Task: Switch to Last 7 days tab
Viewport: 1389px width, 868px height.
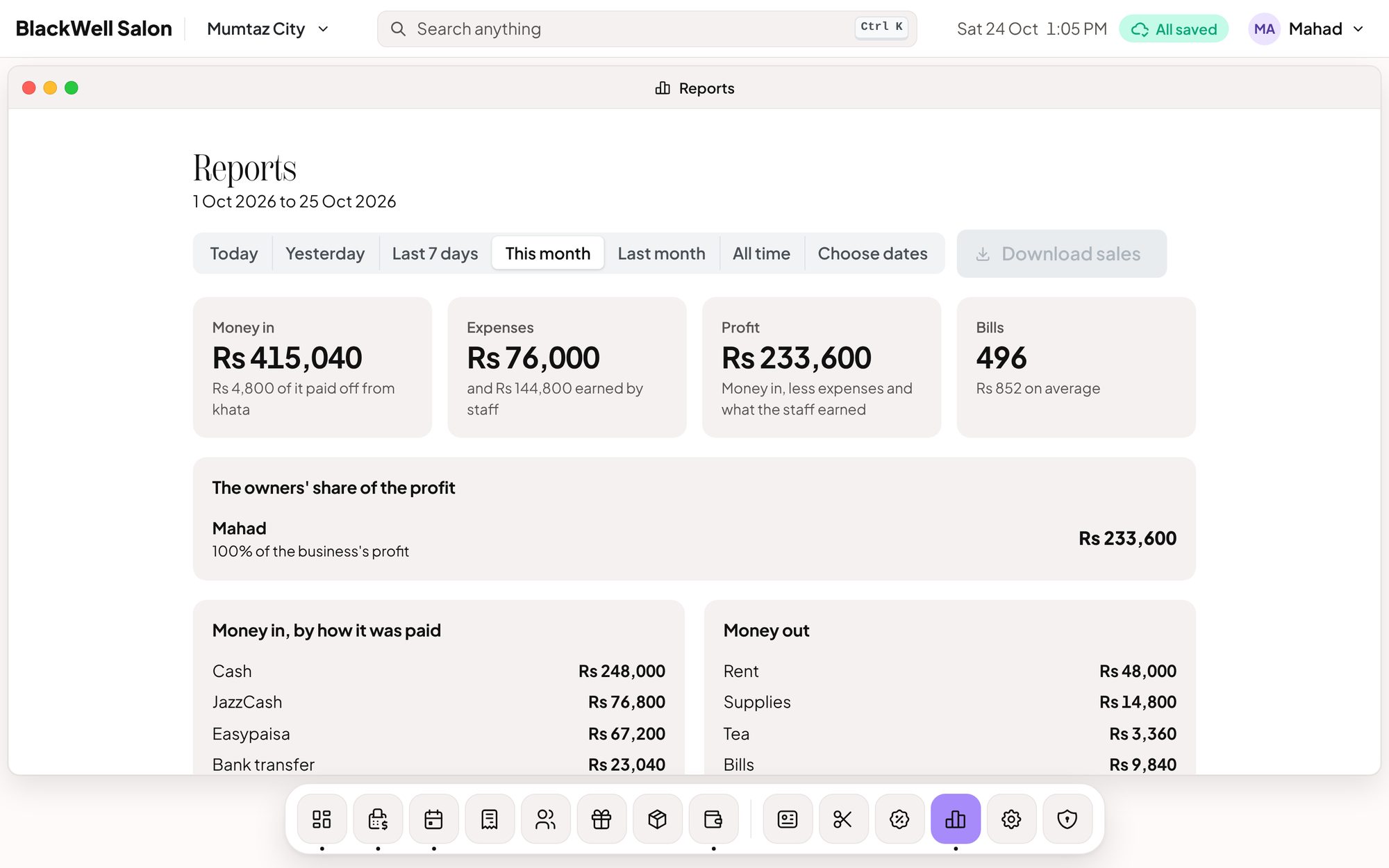Action: pyautogui.click(x=435, y=253)
